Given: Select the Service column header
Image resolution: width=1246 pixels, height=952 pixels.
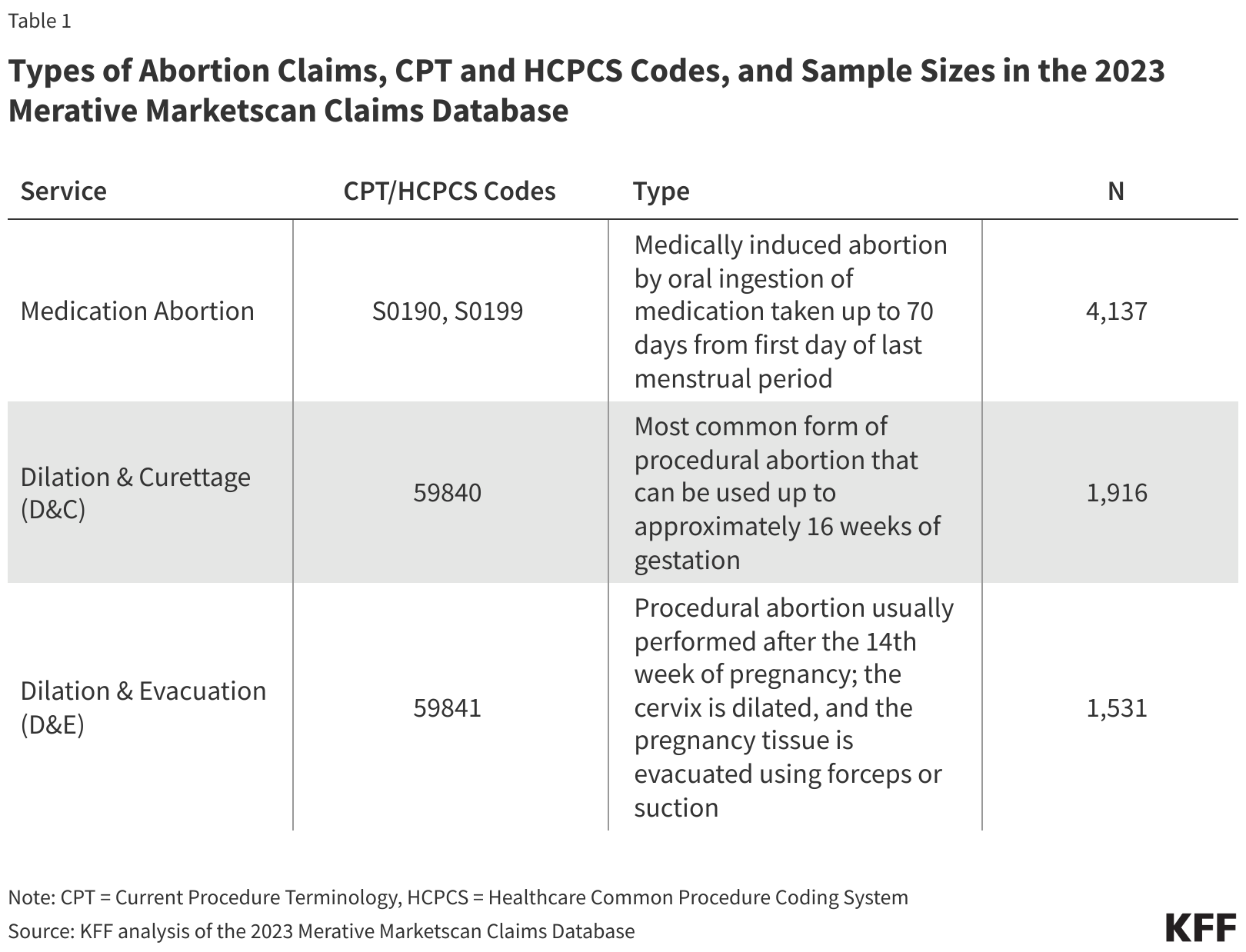Looking at the screenshot, I should (64, 191).
